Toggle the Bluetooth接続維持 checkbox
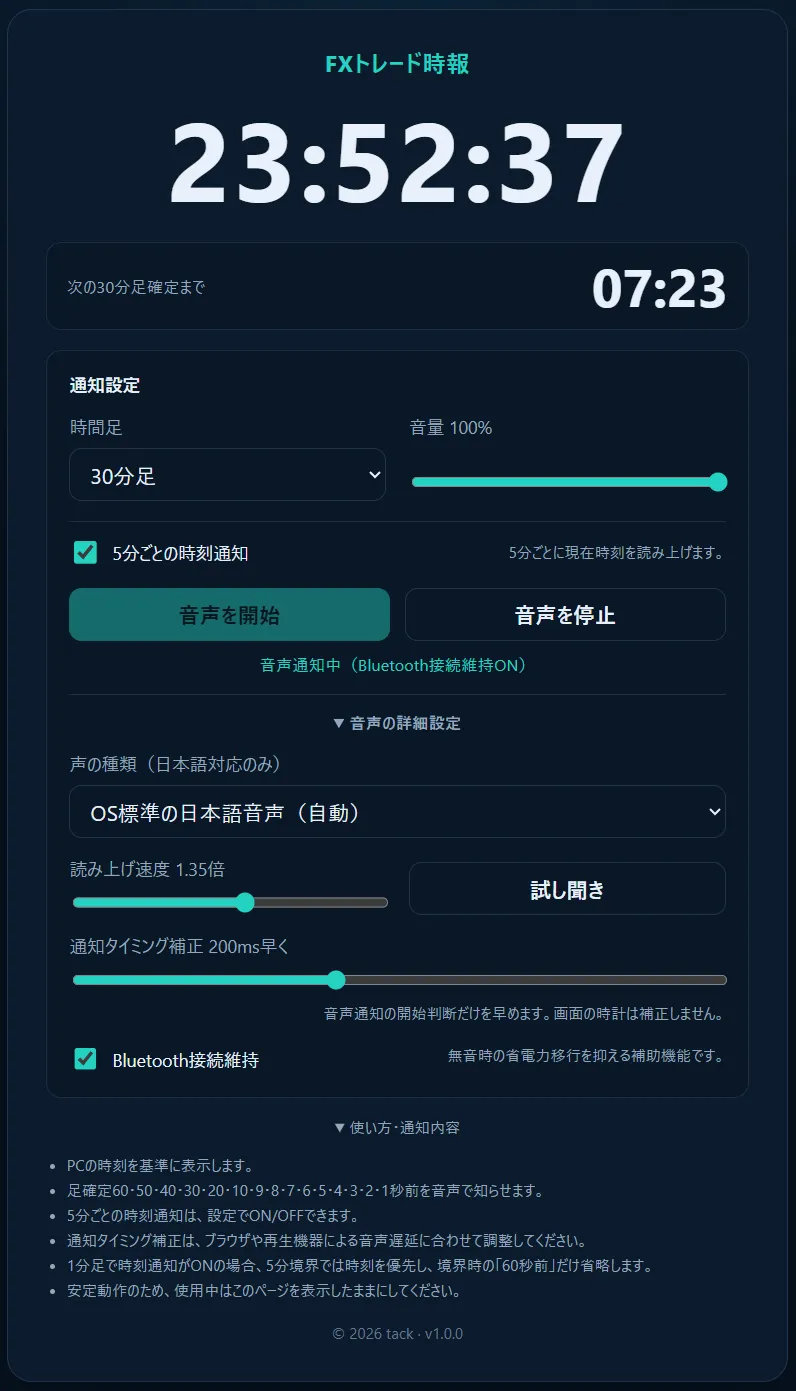Viewport: 796px width, 1391px height. [86, 1059]
